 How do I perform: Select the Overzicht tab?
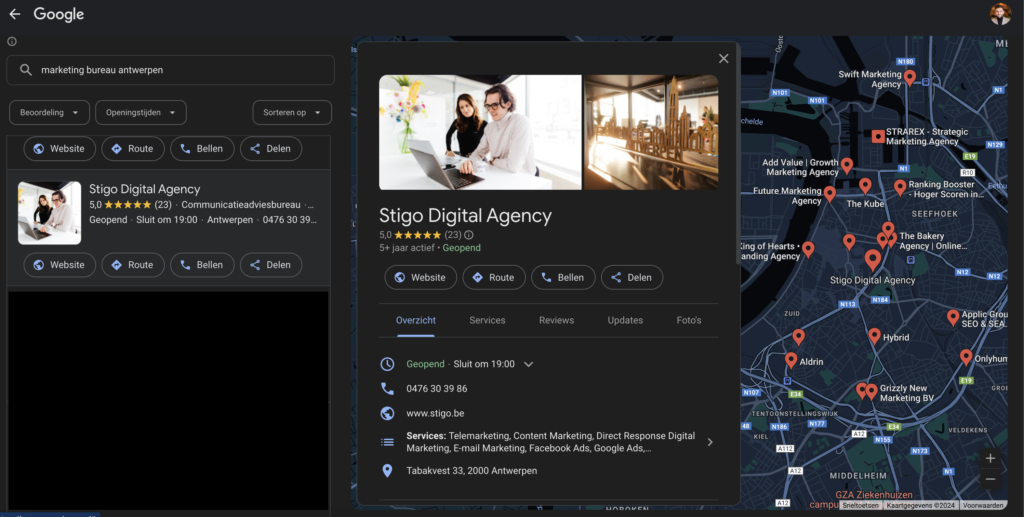click(x=416, y=321)
